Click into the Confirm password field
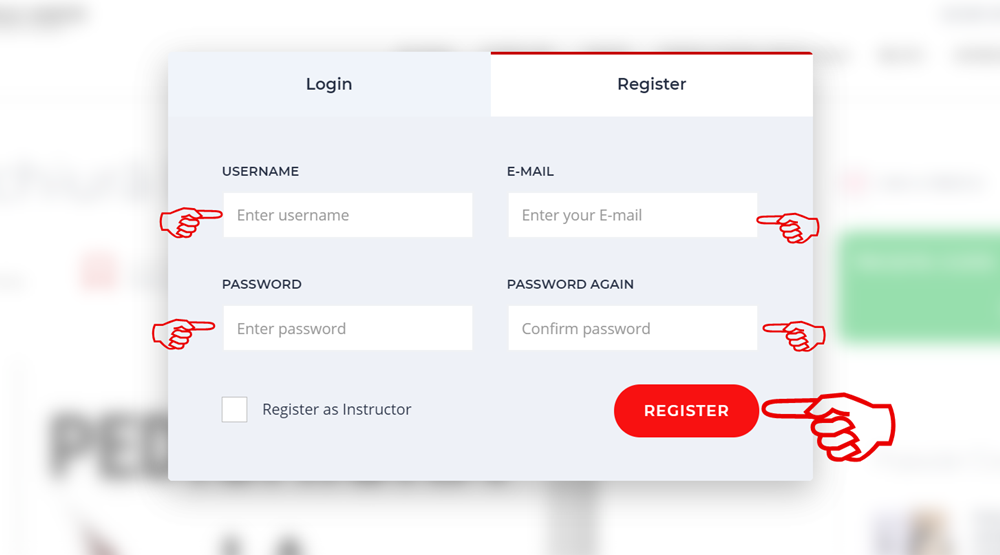1000x555 pixels. point(633,328)
